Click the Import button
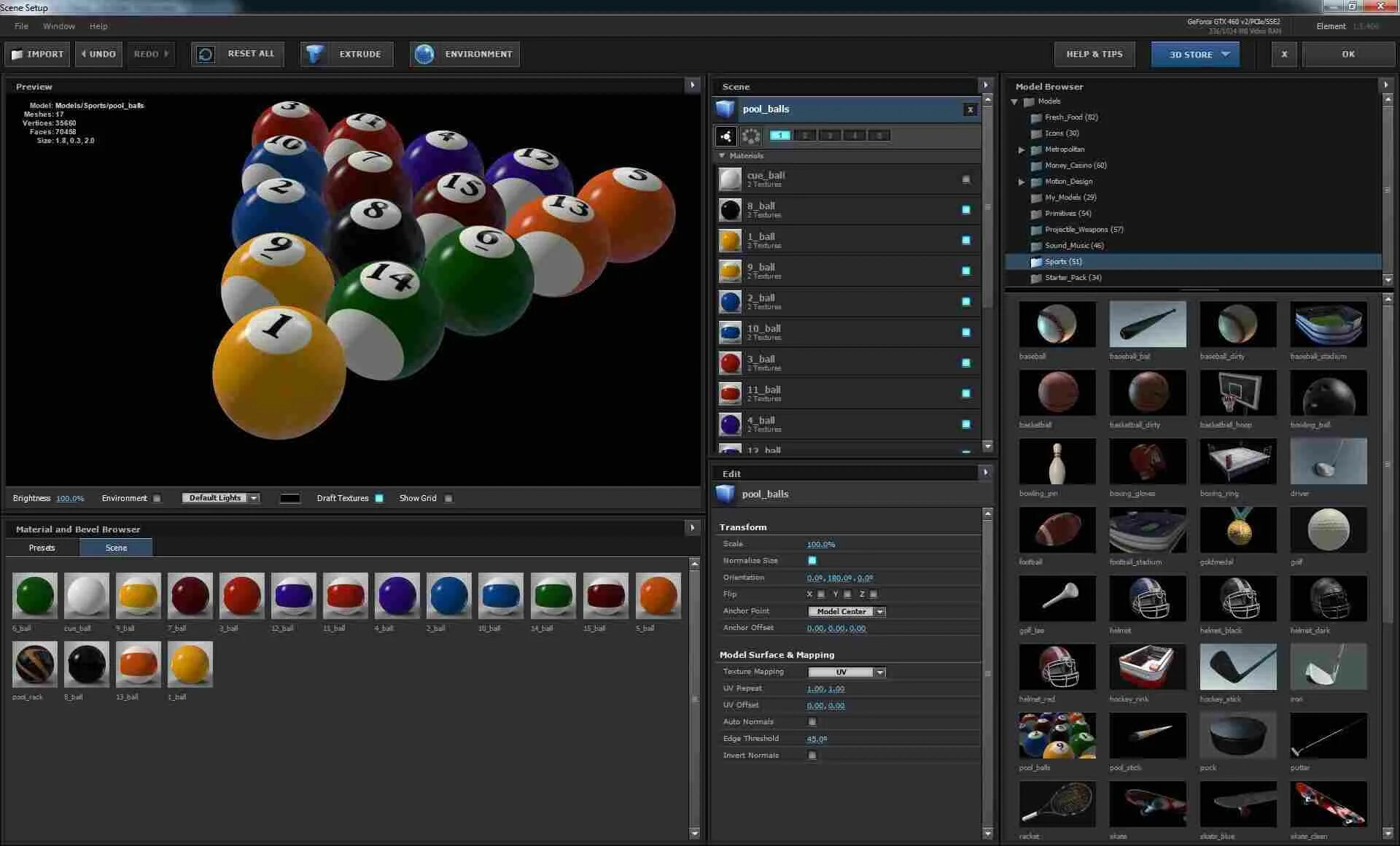 [x=37, y=54]
